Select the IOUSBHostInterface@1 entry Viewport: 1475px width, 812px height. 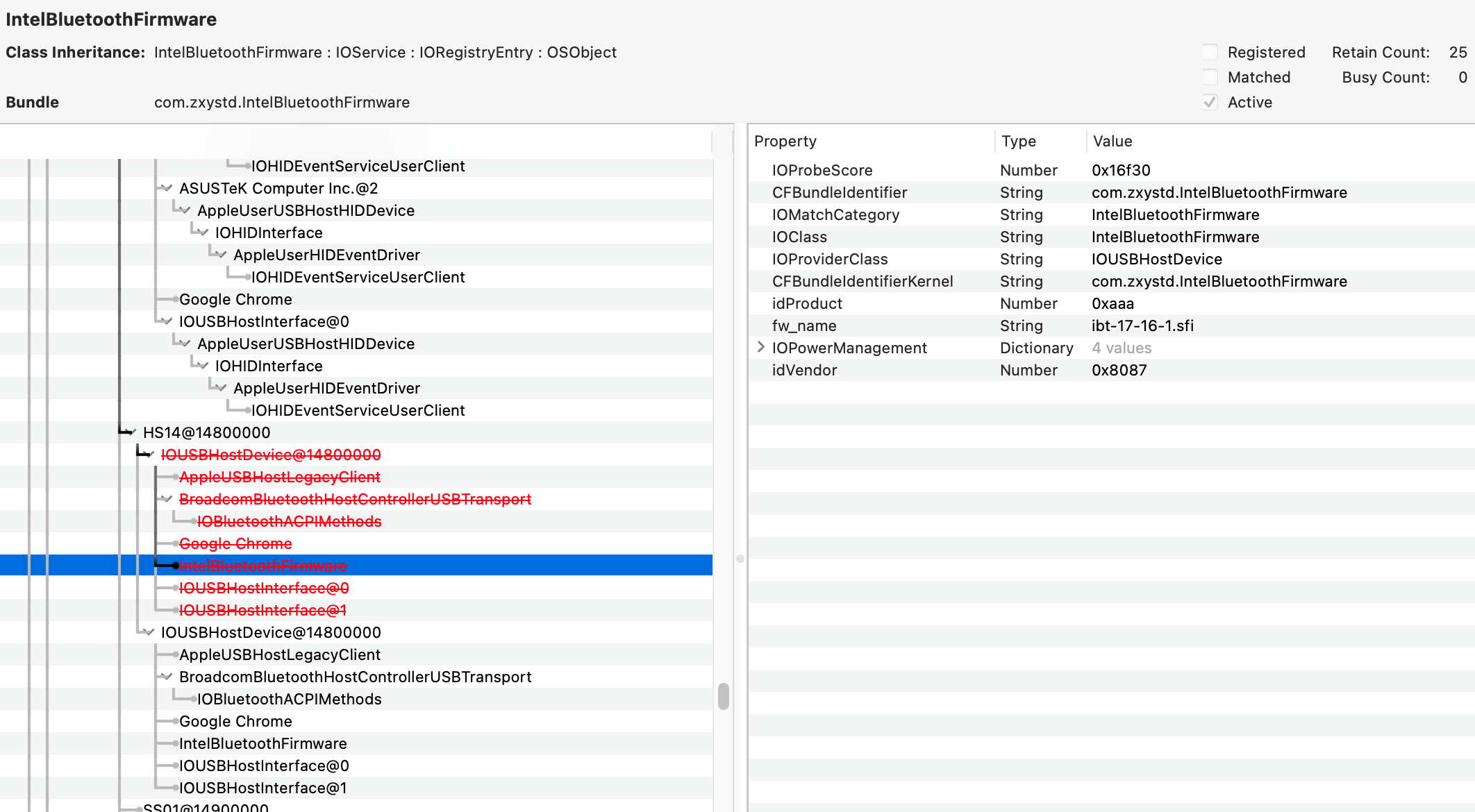click(264, 788)
